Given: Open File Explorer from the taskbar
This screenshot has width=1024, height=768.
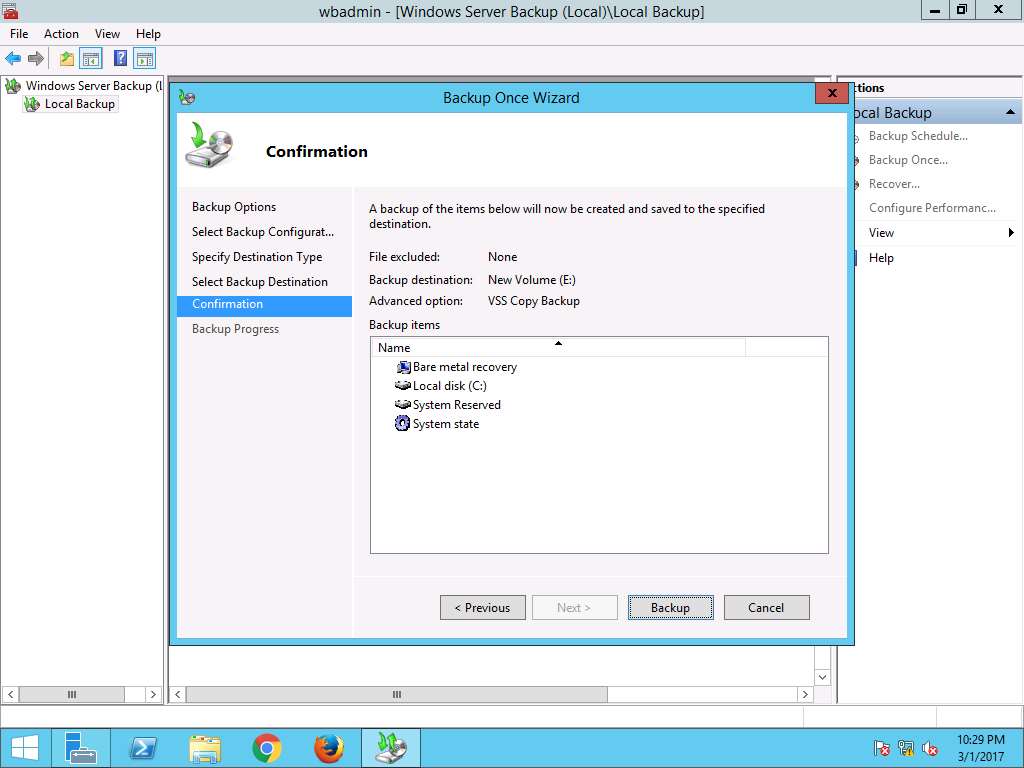Looking at the screenshot, I should tap(204, 748).
